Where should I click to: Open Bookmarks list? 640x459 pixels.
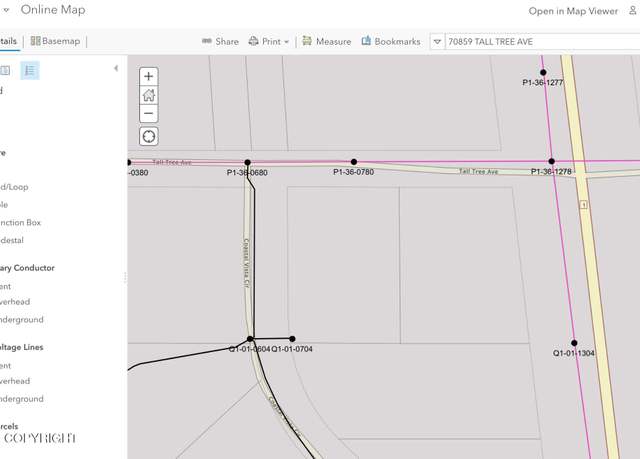coord(391,42)
